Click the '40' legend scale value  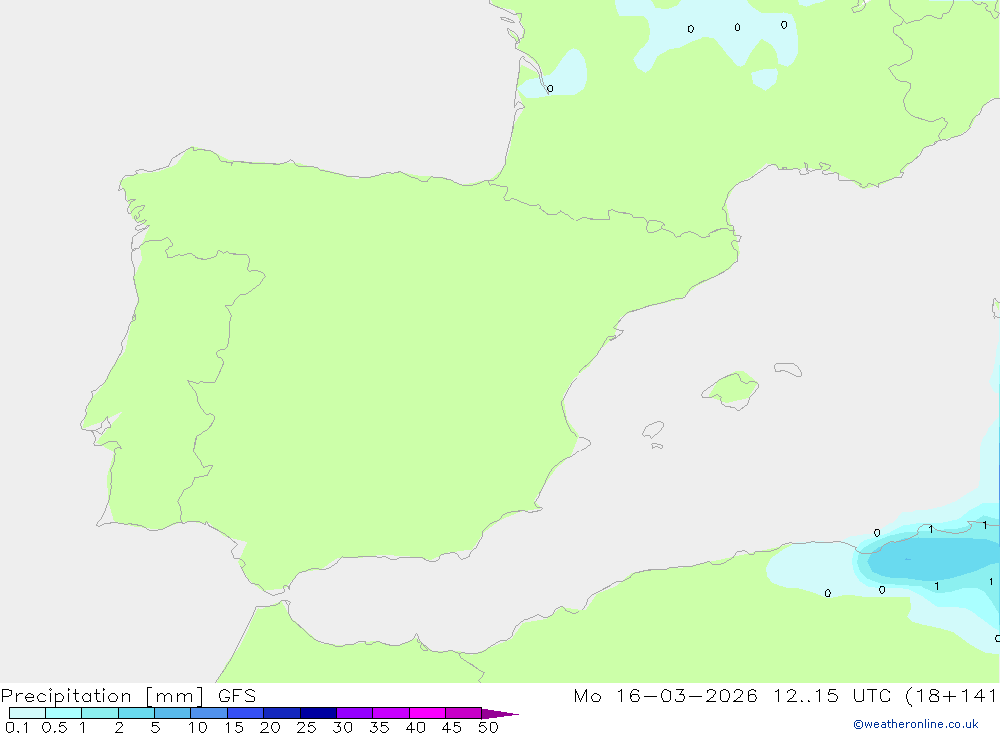[x=415, y=727]
